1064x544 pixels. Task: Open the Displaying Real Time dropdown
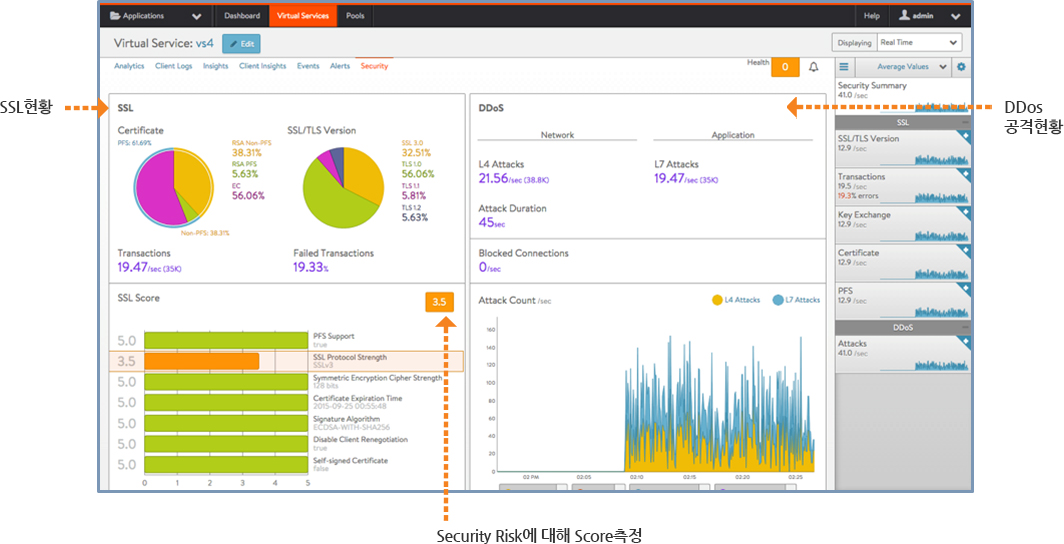pos(919,42)
